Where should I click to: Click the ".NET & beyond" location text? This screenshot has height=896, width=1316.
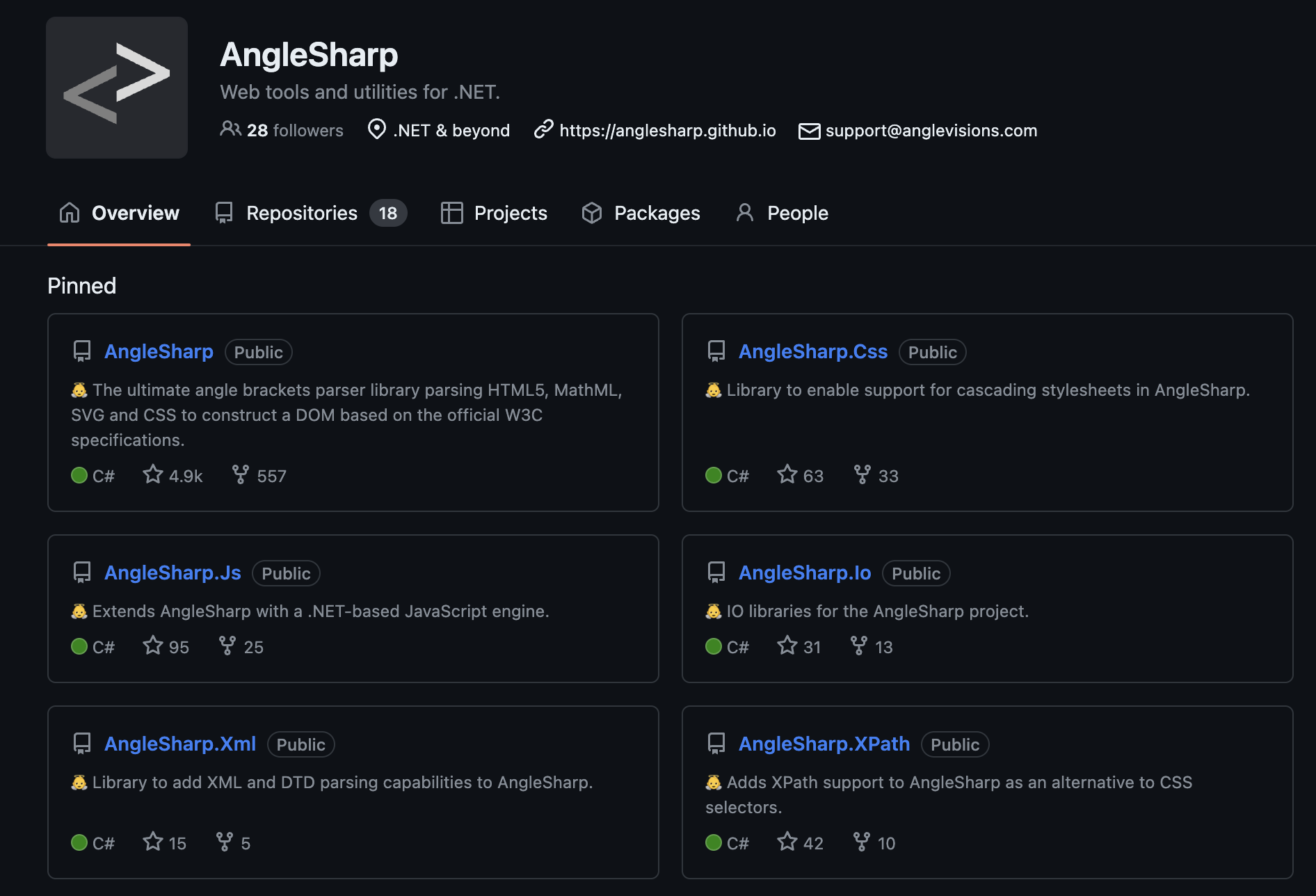[451, 130]
